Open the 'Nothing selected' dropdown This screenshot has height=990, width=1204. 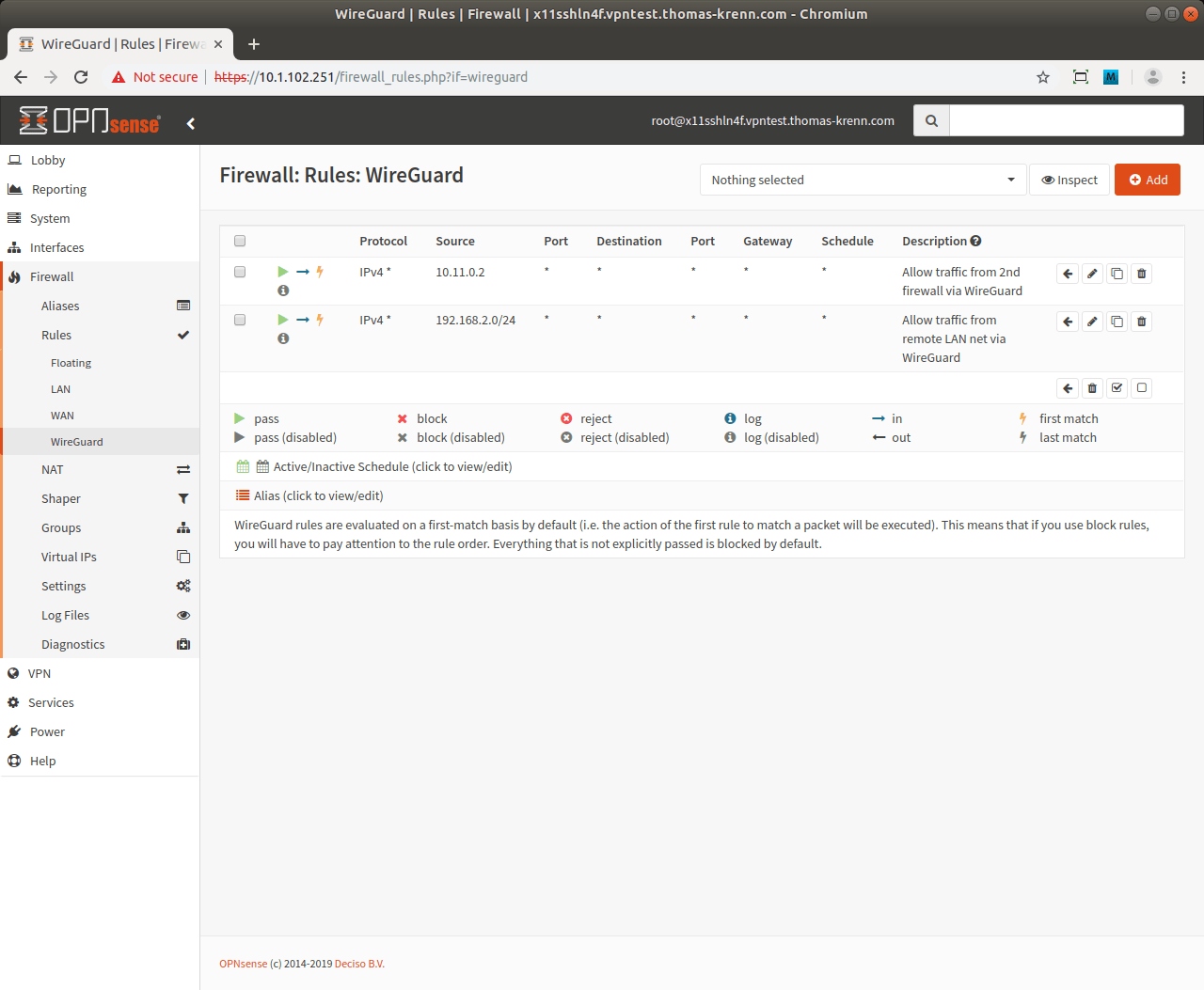pyautogui.click(x=863, y=180)
